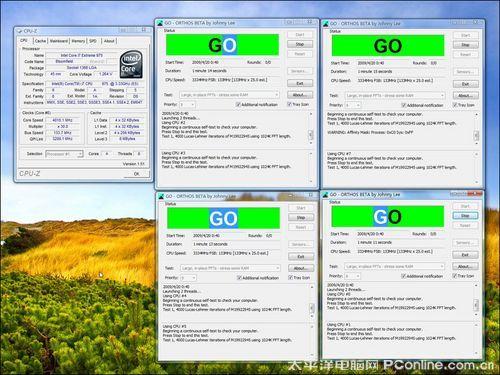Screen dimensions: 500x375
Task: Toggle Additional notification in Orthos CPU #7 window
Action: (x=422, y=105)
